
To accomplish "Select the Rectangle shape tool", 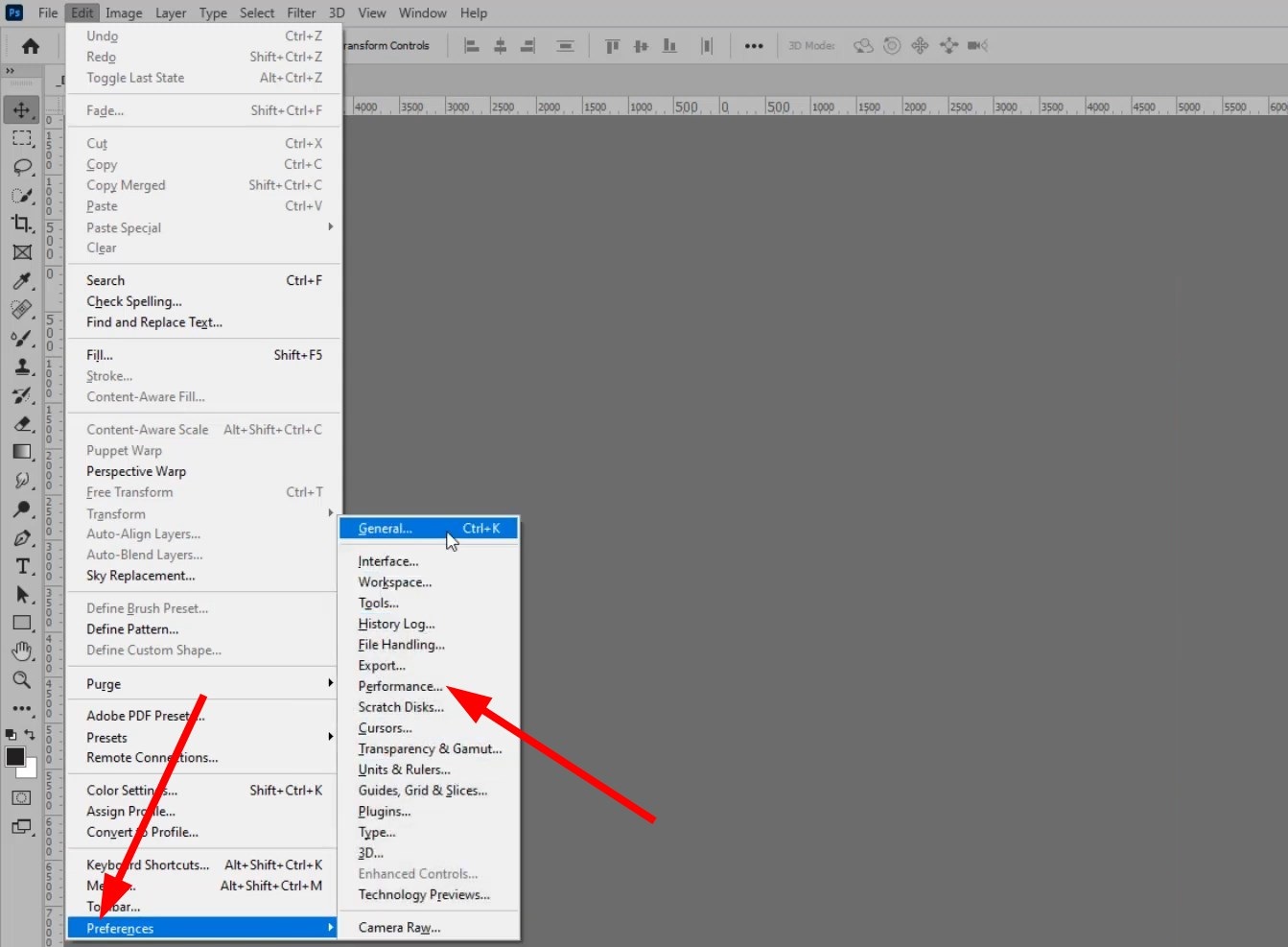I will [x=21, y=623].
